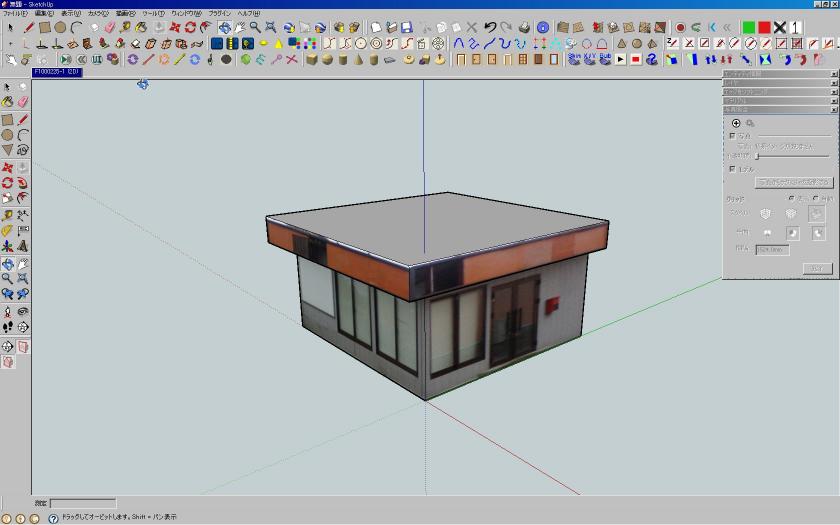Choose the Paint Bucket tool in top toolbar
This screenshot has height=525, width=840.
coord(141,27)
